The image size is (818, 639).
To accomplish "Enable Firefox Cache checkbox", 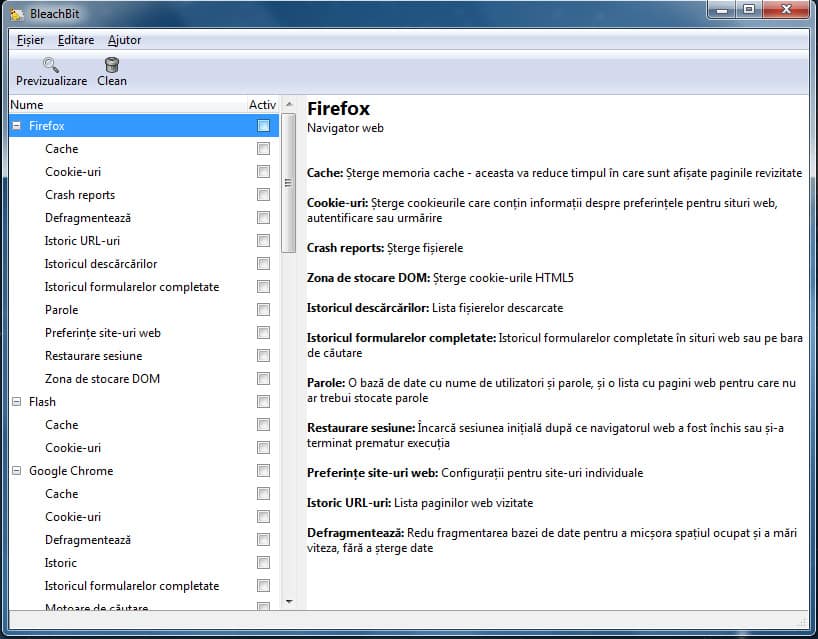I will tap(263, 149).
